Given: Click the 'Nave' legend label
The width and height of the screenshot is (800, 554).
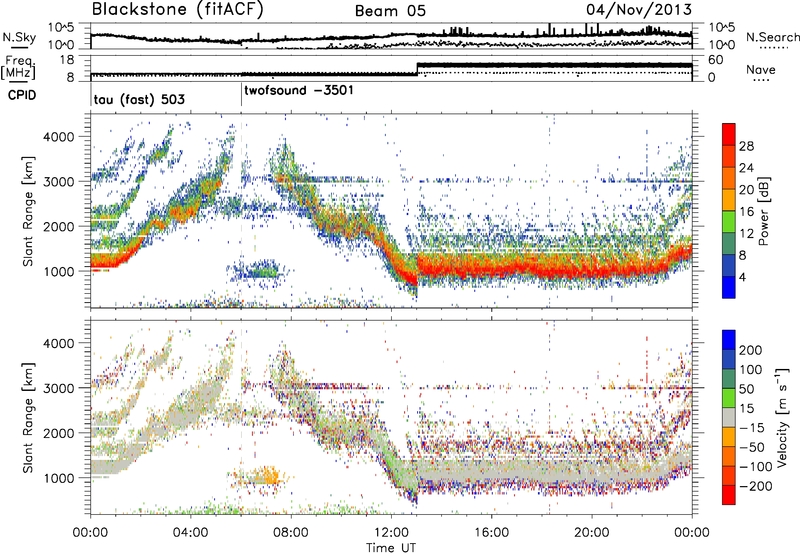Looking at the screenshot, I should (x=760, y=70).
